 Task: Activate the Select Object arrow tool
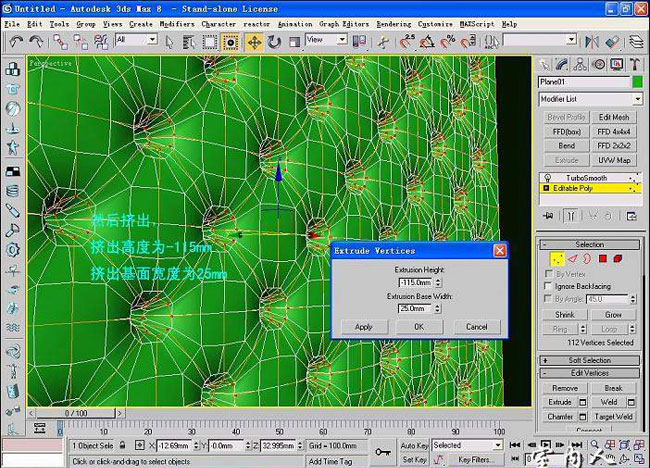pos(169,42)
